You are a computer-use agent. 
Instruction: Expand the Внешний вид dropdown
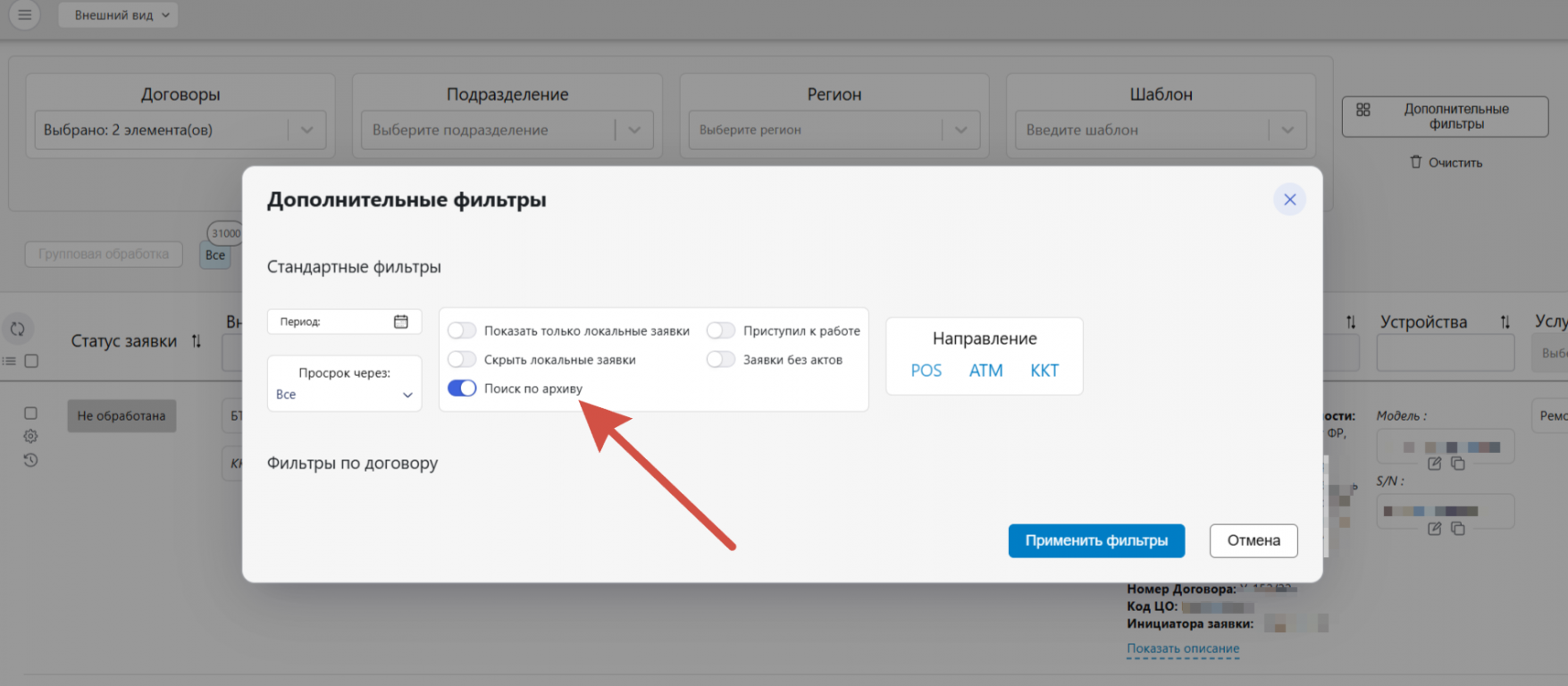(x=118, y=15)
